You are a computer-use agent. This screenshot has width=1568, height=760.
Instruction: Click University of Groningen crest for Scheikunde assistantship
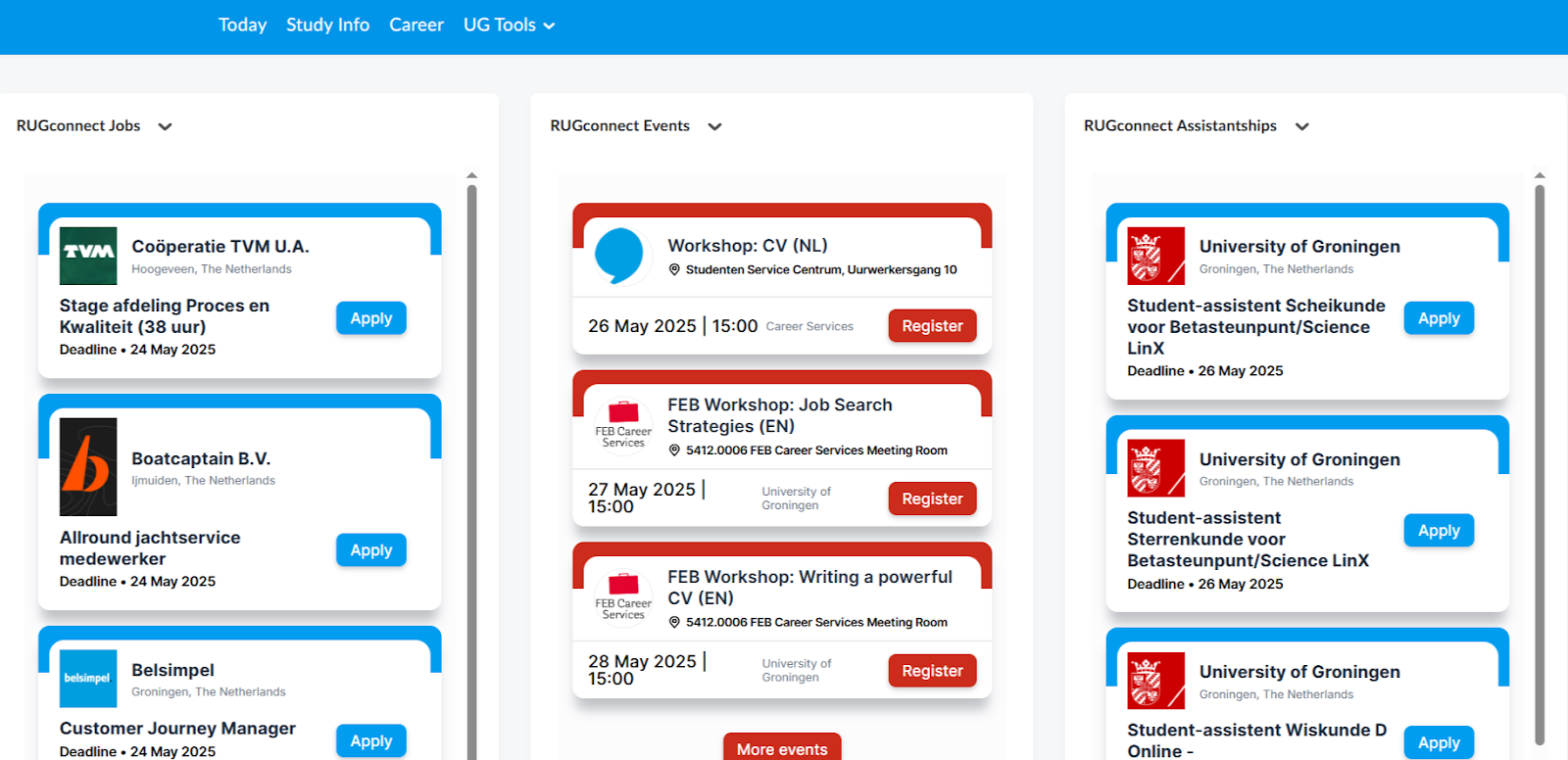(1156, 256)
